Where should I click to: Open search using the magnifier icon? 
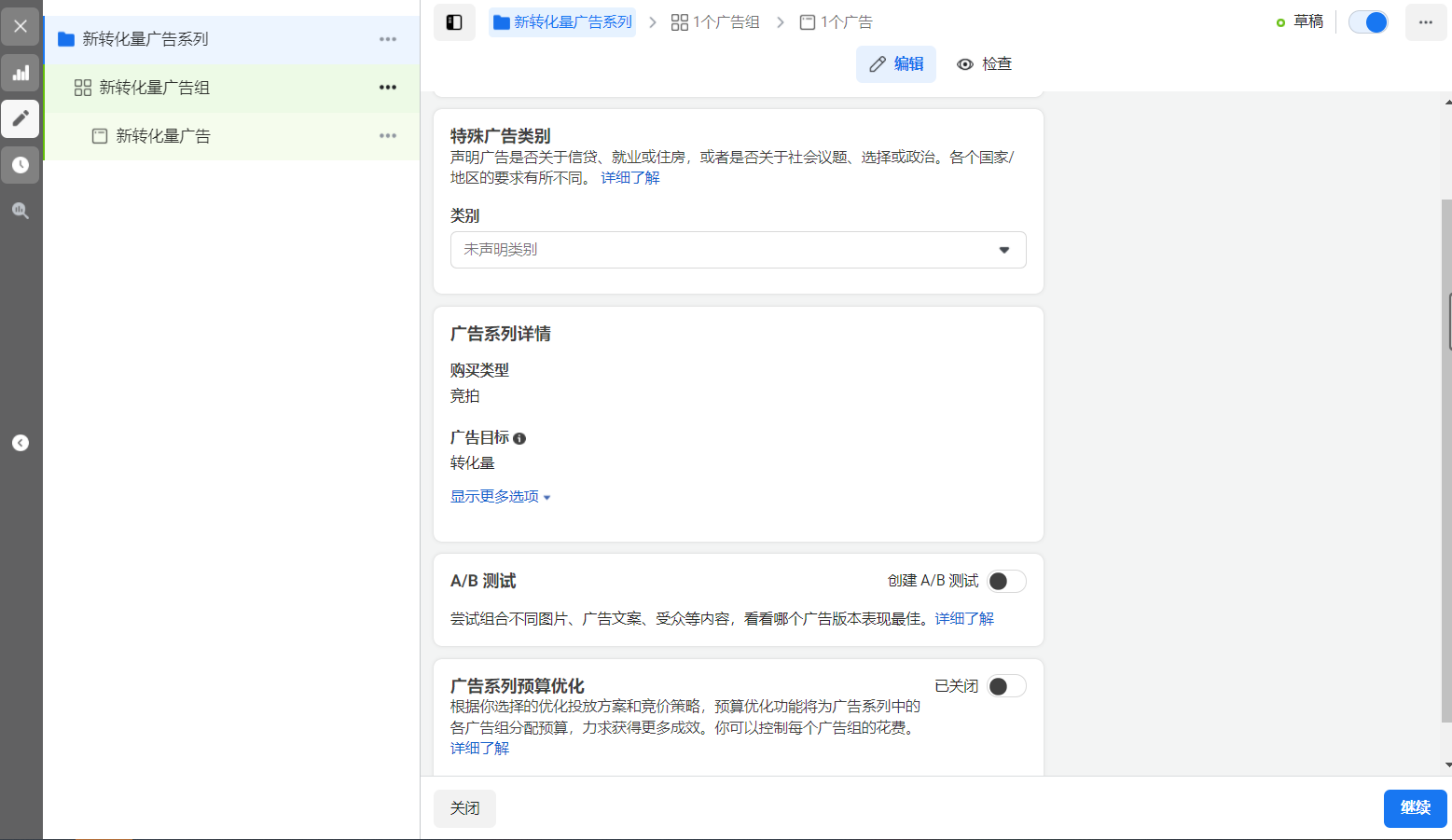[x=21, y=211]
